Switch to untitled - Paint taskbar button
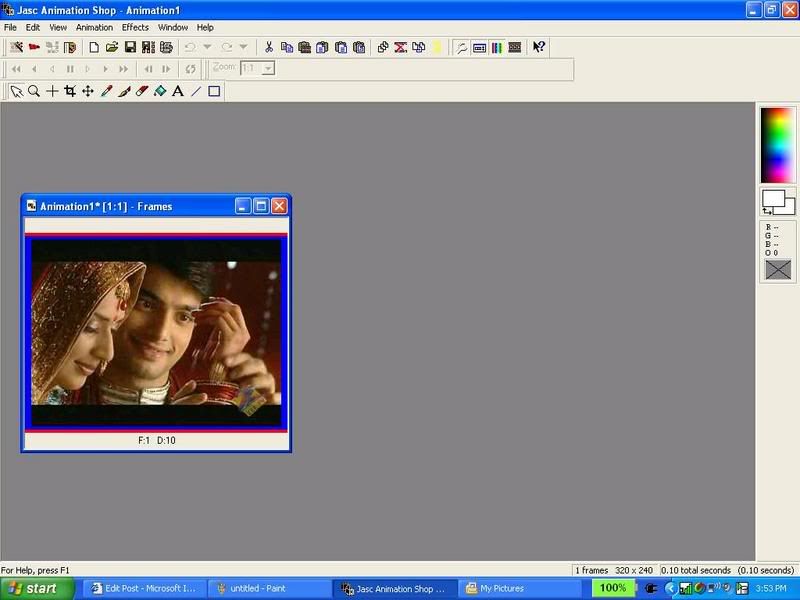The height and width of the screenshot is (600, 800). click(x=269, y=589)
